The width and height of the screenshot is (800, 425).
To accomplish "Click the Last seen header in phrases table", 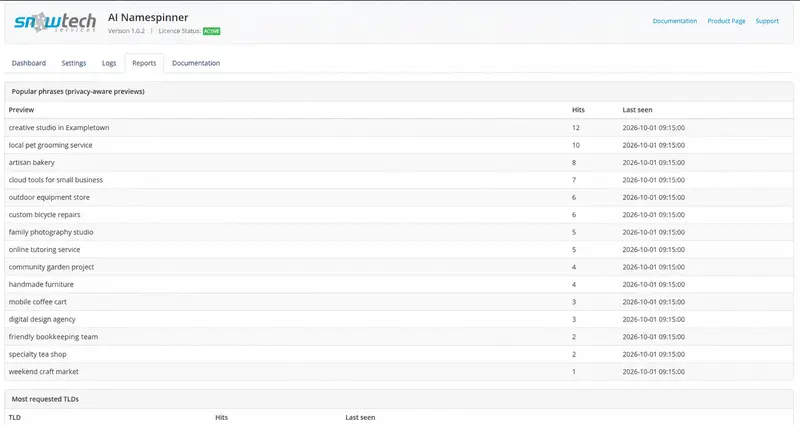I will click(637, 110).
